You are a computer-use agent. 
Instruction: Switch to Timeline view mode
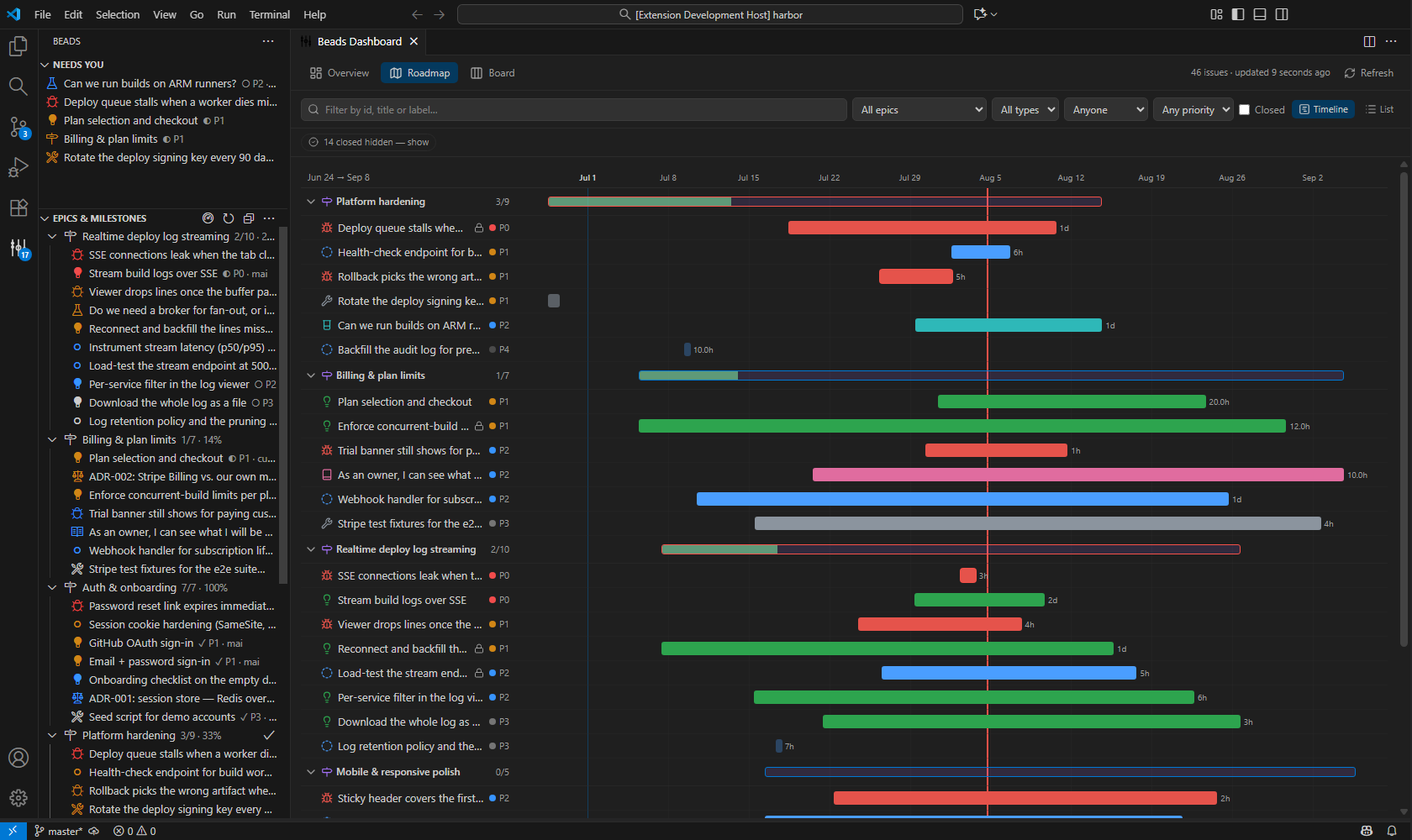tap(1323, 109)
